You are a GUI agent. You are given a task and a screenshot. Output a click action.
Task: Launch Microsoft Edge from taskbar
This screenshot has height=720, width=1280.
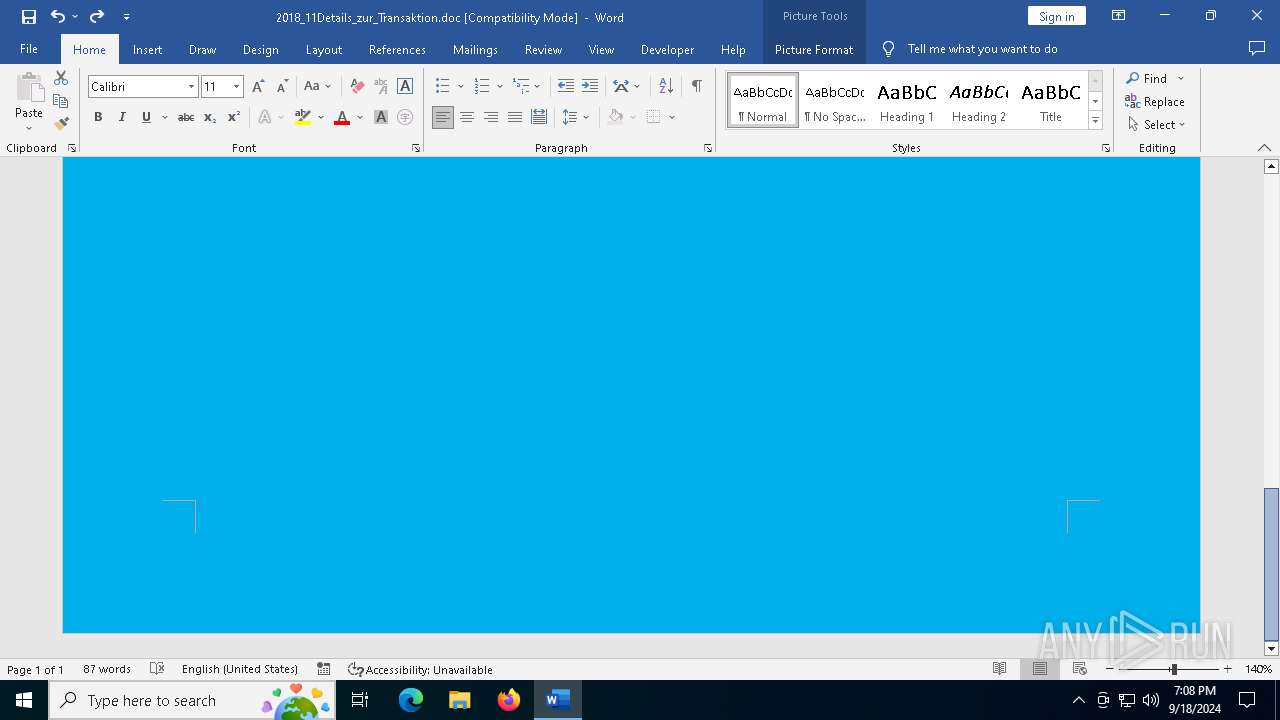pos(411,700)
